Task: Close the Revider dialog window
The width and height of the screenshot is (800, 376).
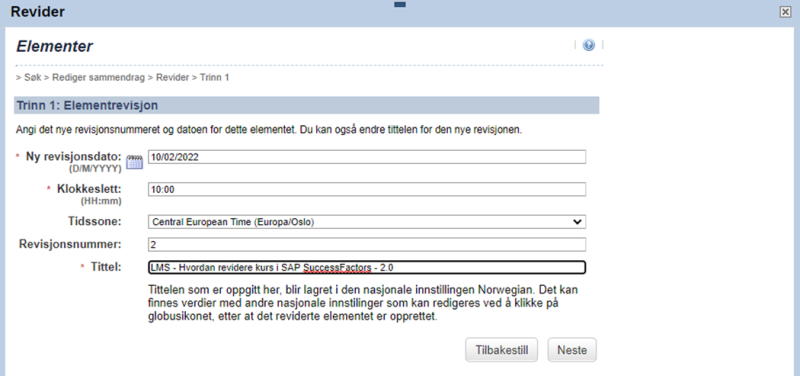Action: pyautogui.click(x=785, y=12)
